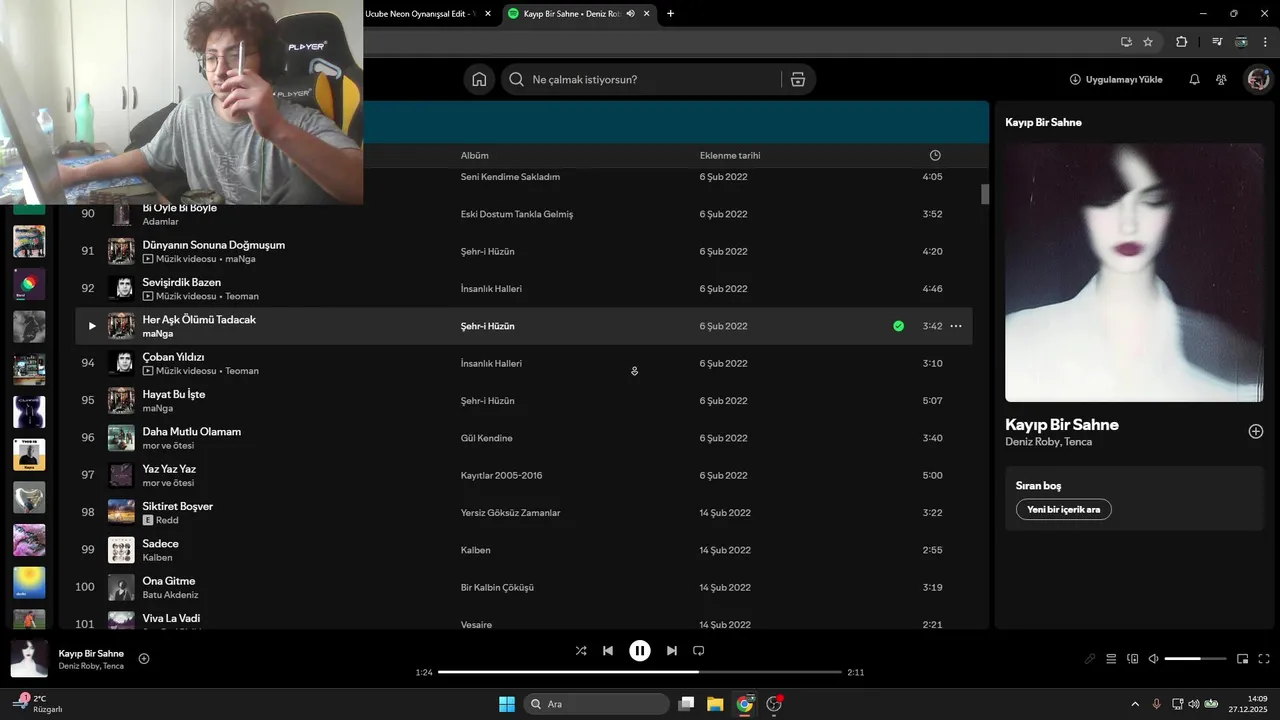Viewport: 1280px width, 720px height.
Task: Open the Şehr-i Hüzün album for Dünyanın Sonuna Doğmuşum
Action: click(487, 251)
